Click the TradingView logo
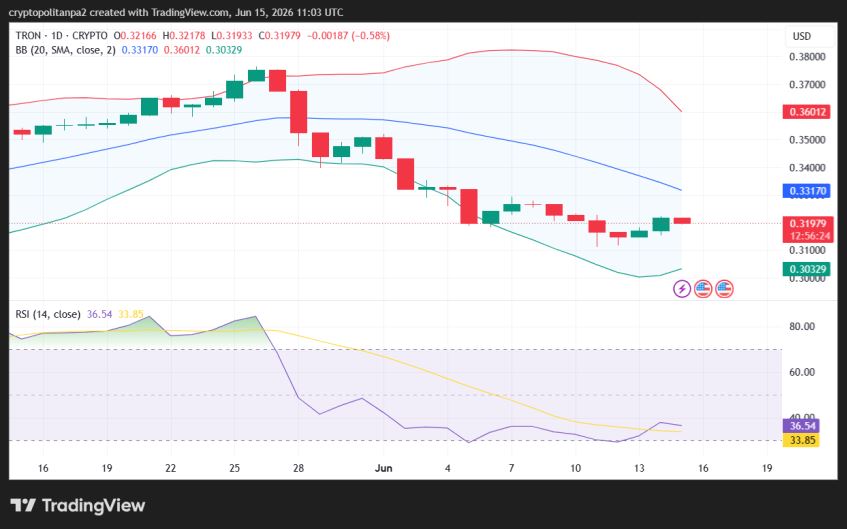 pos(78,506)
